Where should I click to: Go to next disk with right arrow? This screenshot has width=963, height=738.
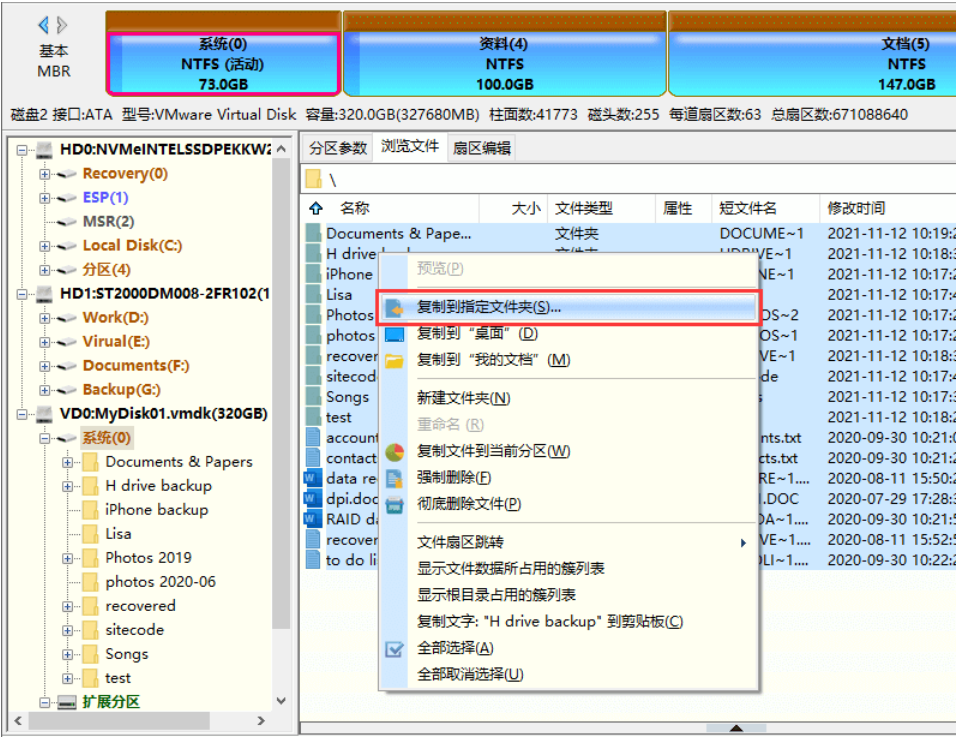61,25
